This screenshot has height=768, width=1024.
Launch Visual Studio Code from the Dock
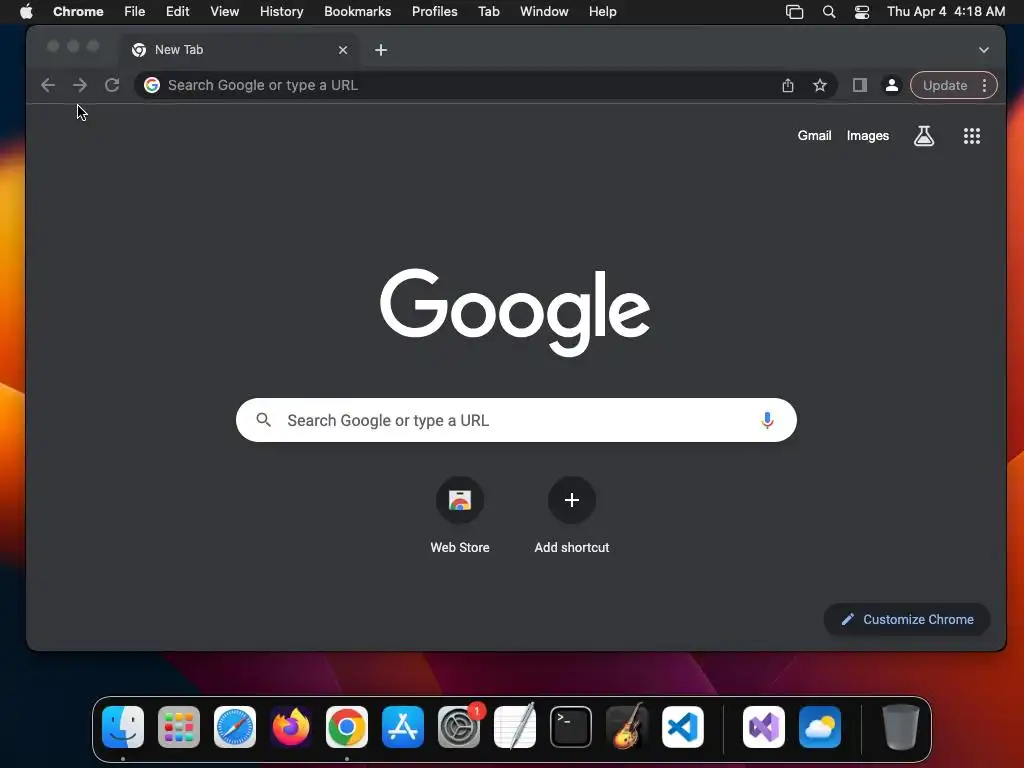[683, 727]
